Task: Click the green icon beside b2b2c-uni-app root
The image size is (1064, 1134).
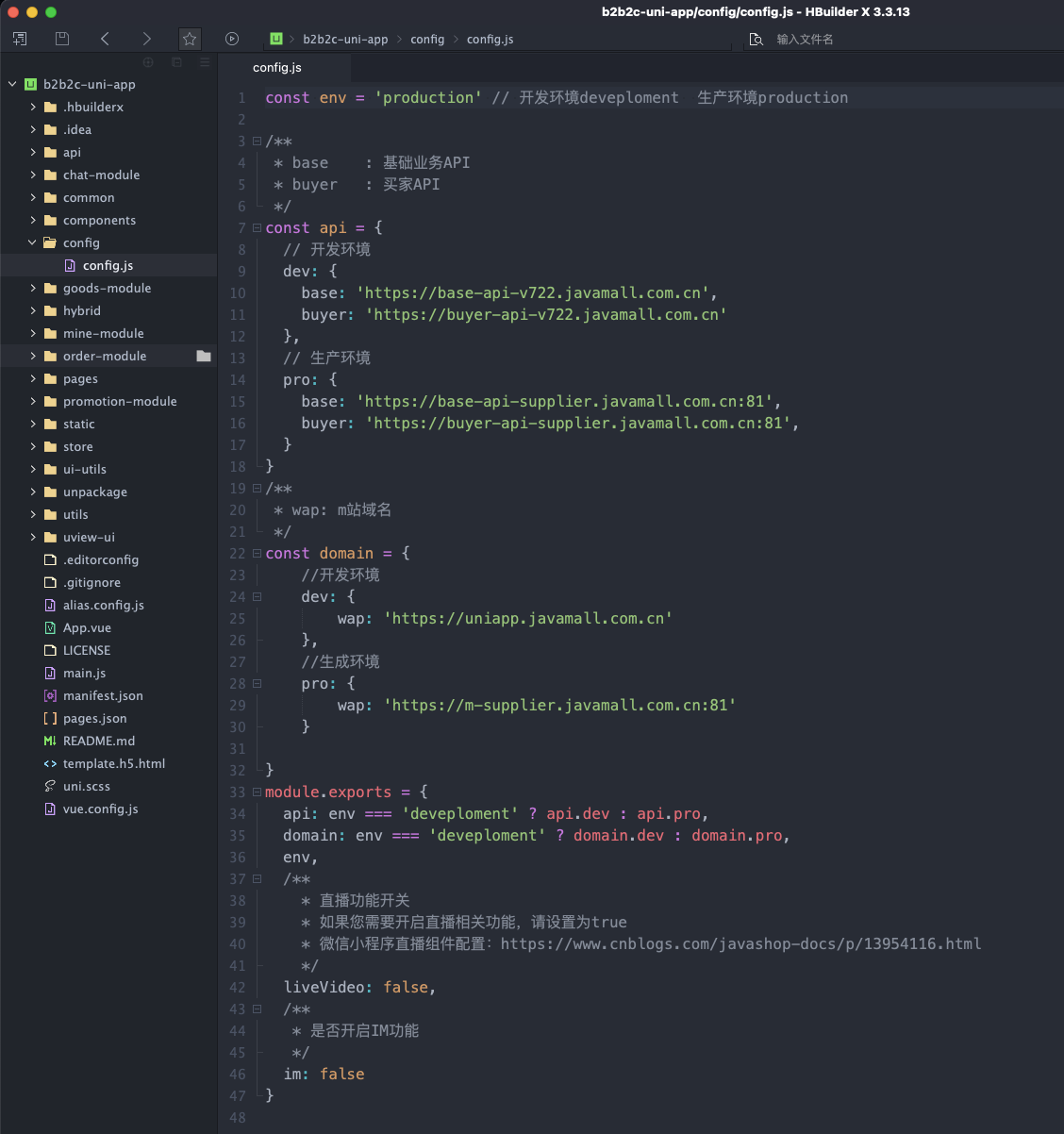Action: 30,84
